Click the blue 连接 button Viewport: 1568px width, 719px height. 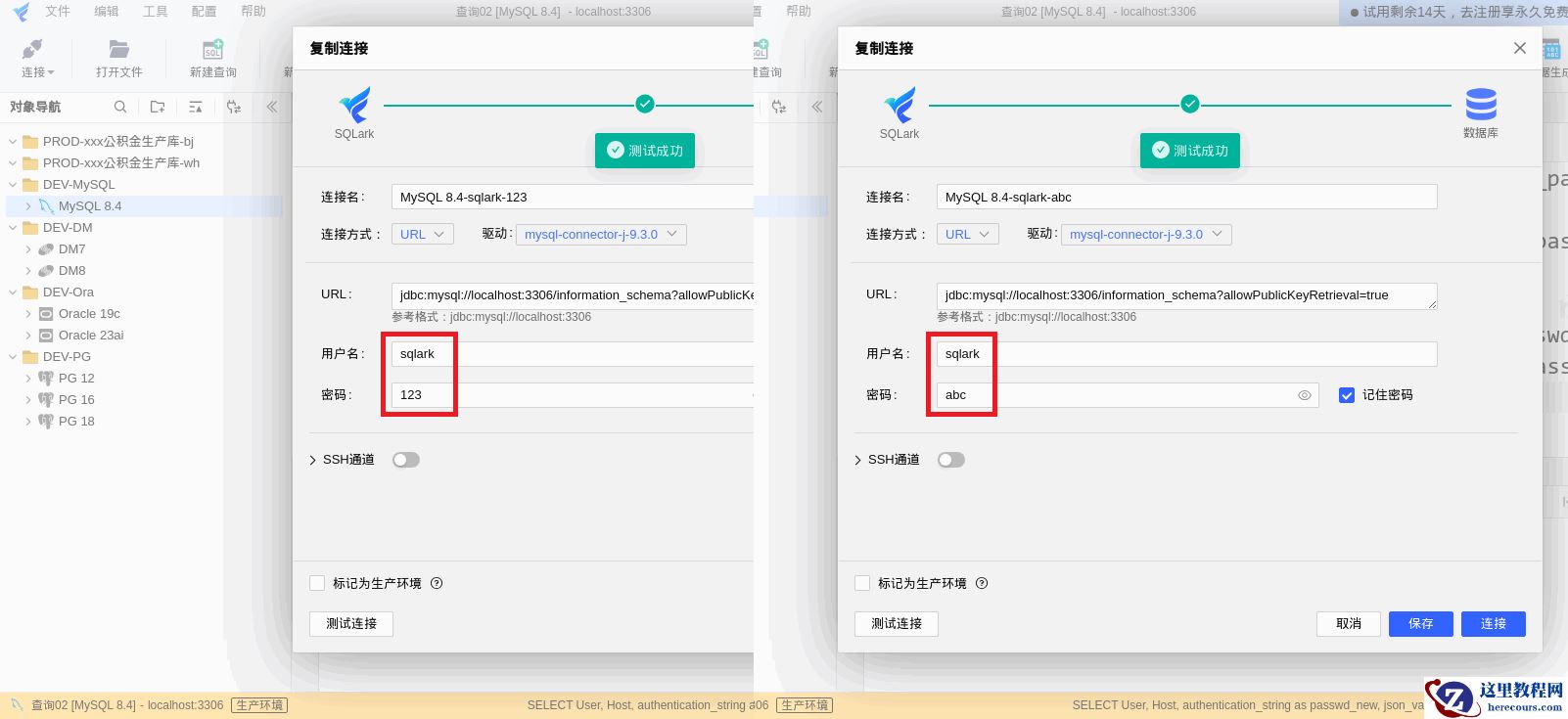coord(1494,624)
